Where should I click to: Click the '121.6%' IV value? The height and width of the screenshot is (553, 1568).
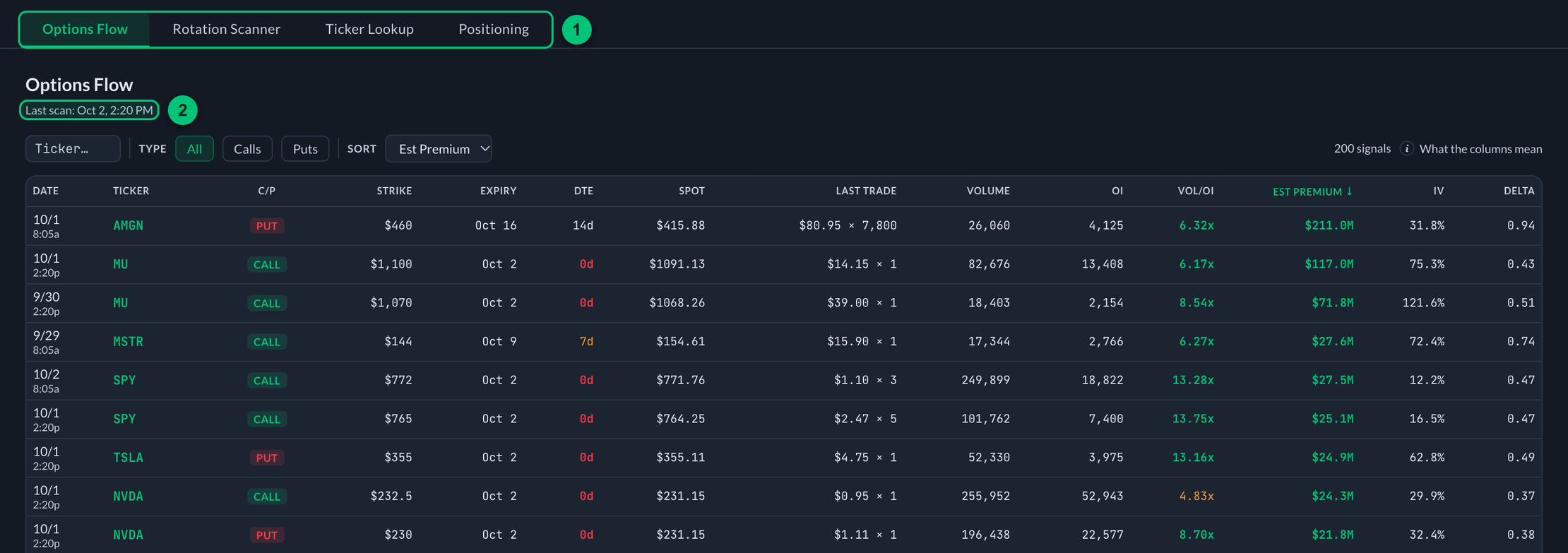tap(1423, 303)
